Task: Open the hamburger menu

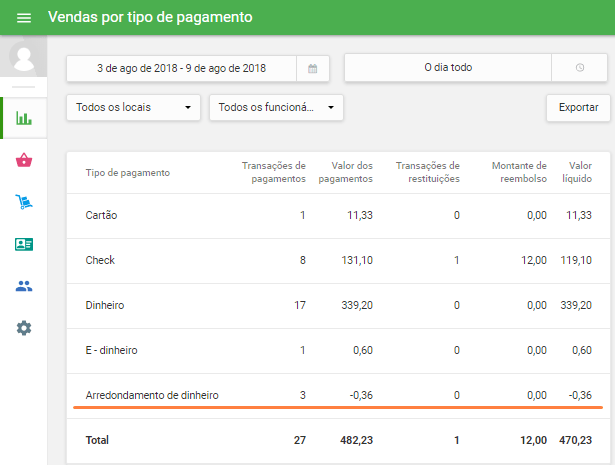Action: 24,18
